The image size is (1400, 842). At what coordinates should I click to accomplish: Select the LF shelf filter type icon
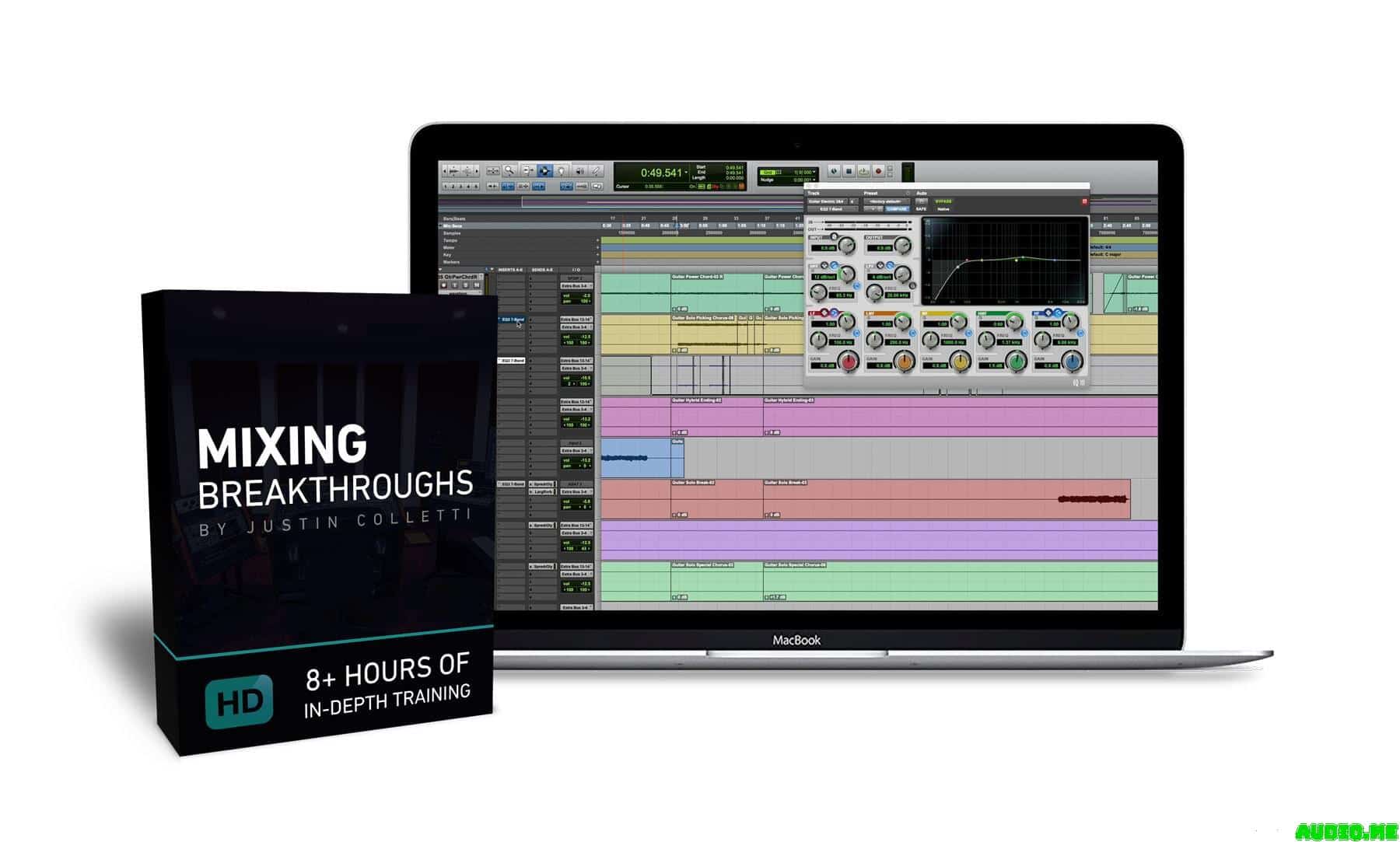click(834, 313)
